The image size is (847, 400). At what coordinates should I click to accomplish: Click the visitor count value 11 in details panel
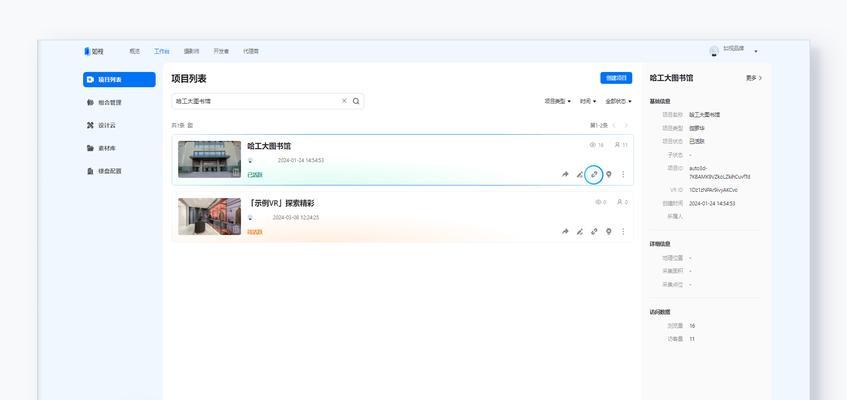coord(692,339)
